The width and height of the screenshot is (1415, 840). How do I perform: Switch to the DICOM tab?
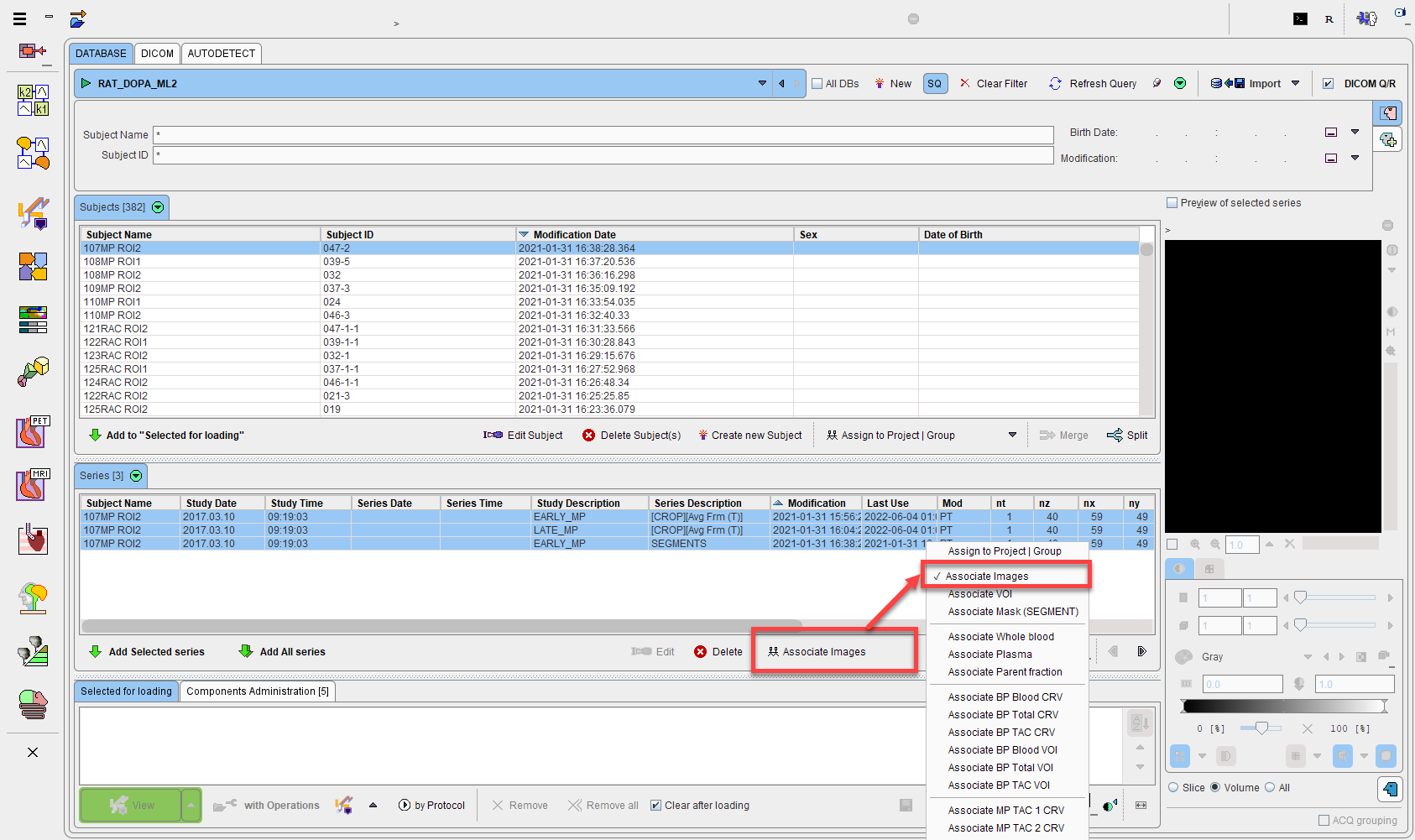[158, 53]
